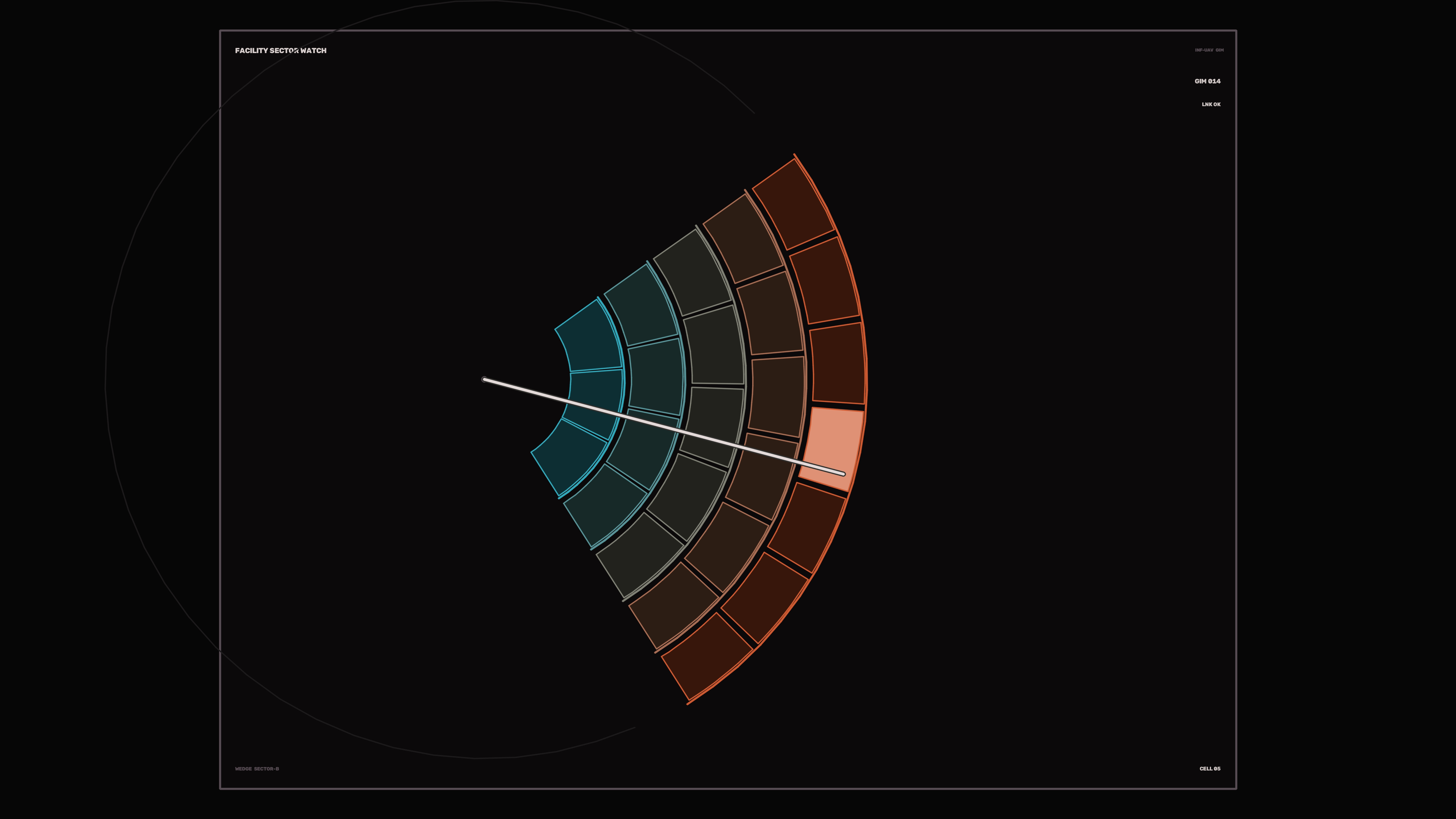
Task: Click the sweep line's outer end handle
Action: (x=843, y=474)
